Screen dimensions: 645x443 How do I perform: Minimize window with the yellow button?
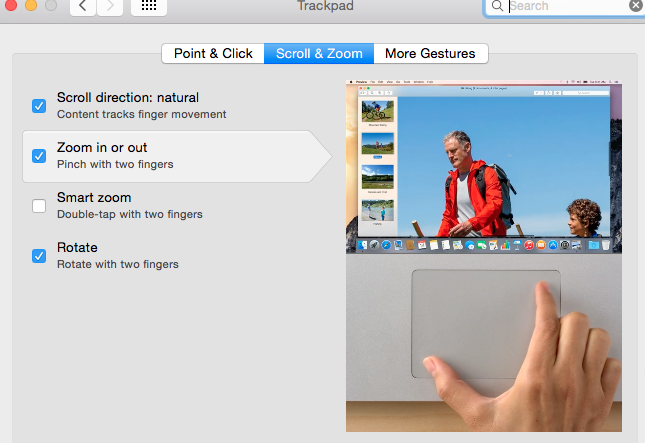31,5
